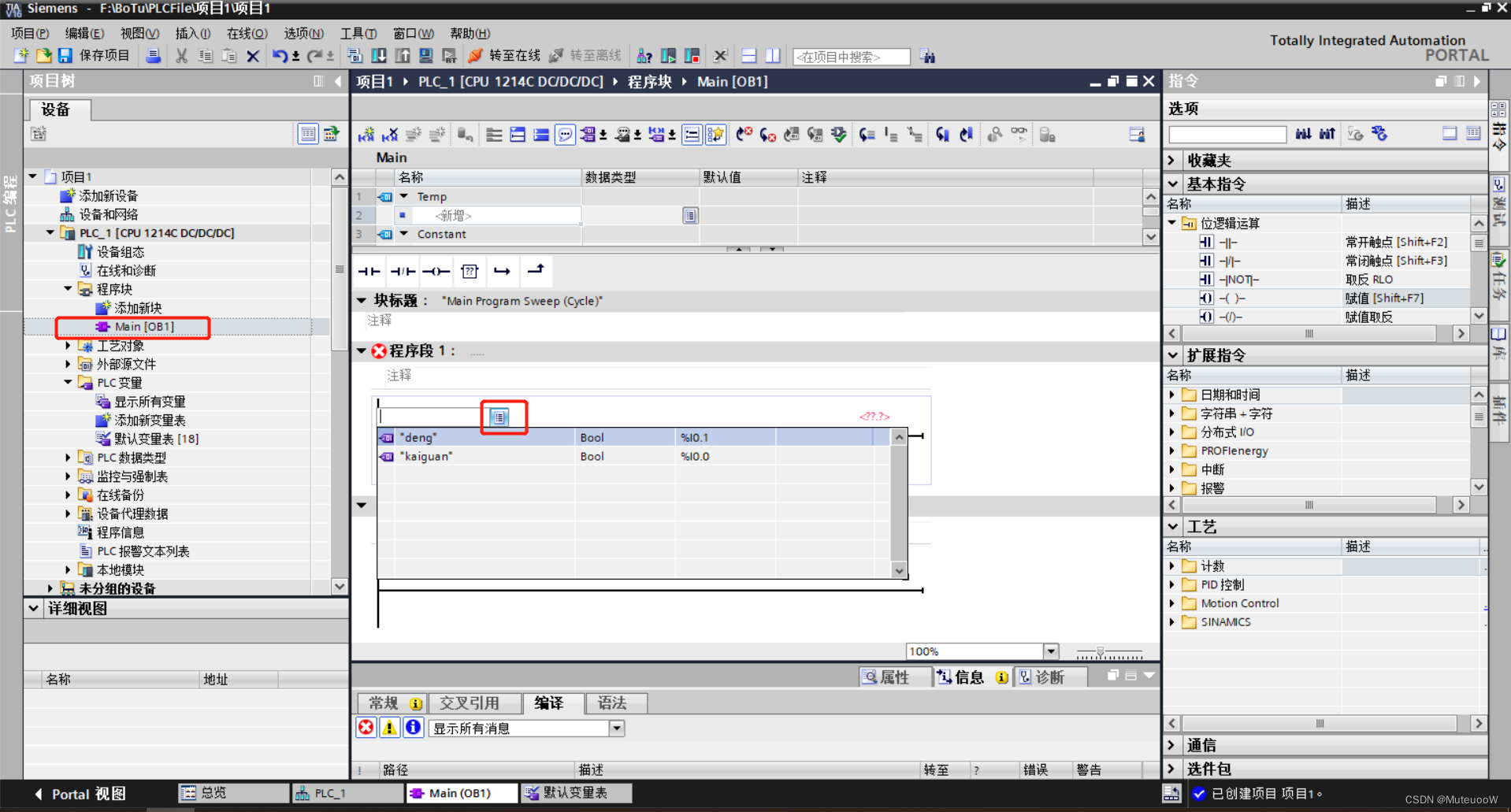Open the zoom 100% dropdown
Viewport: 1511px width, 812px height.
tap(1051, 651)
